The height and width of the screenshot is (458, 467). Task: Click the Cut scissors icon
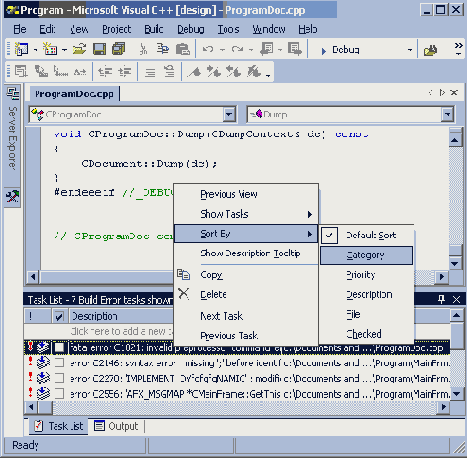point(143,49)
